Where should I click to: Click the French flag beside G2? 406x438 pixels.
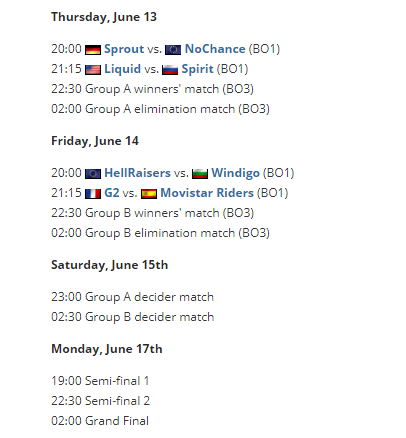93,194
